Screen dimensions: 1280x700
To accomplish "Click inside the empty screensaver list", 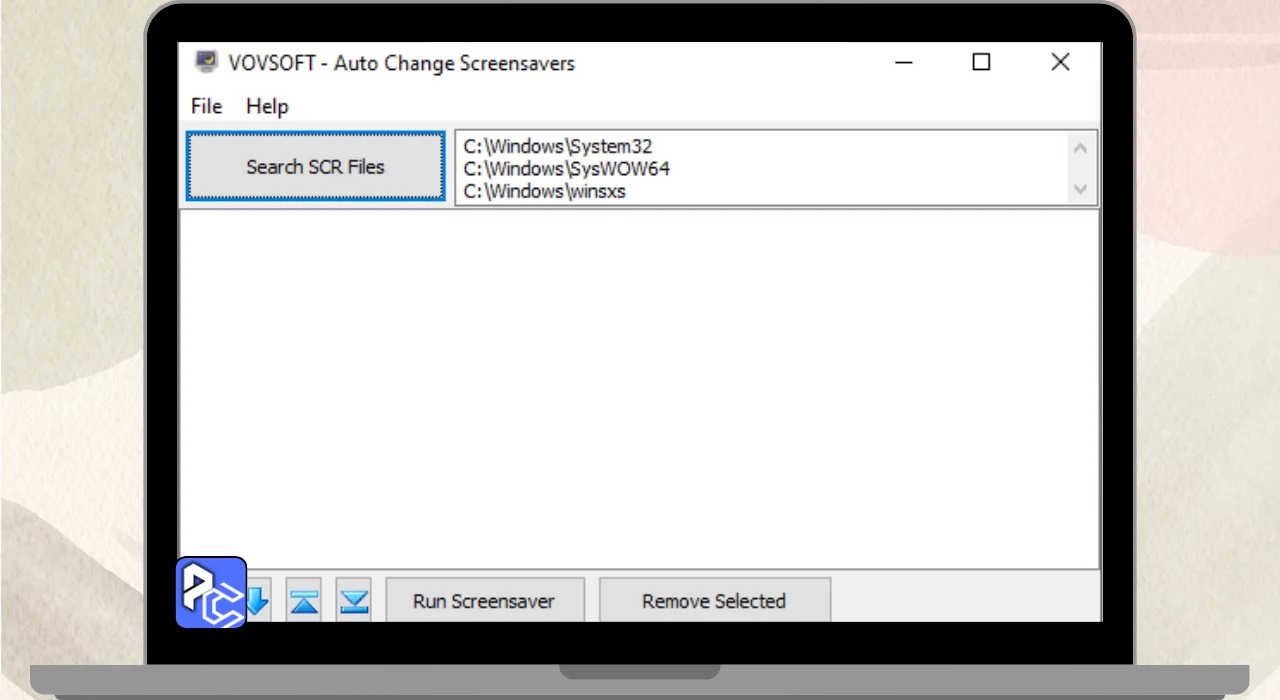I will 639,390.
